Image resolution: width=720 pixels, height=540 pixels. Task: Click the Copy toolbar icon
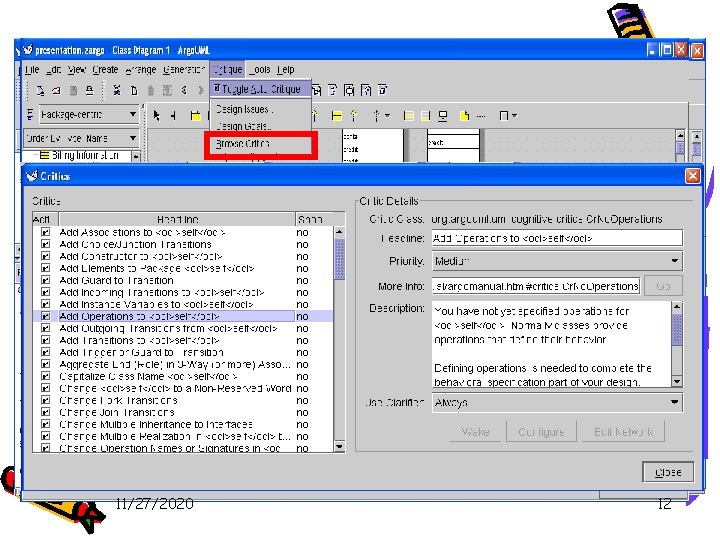[x=134, y=90]
